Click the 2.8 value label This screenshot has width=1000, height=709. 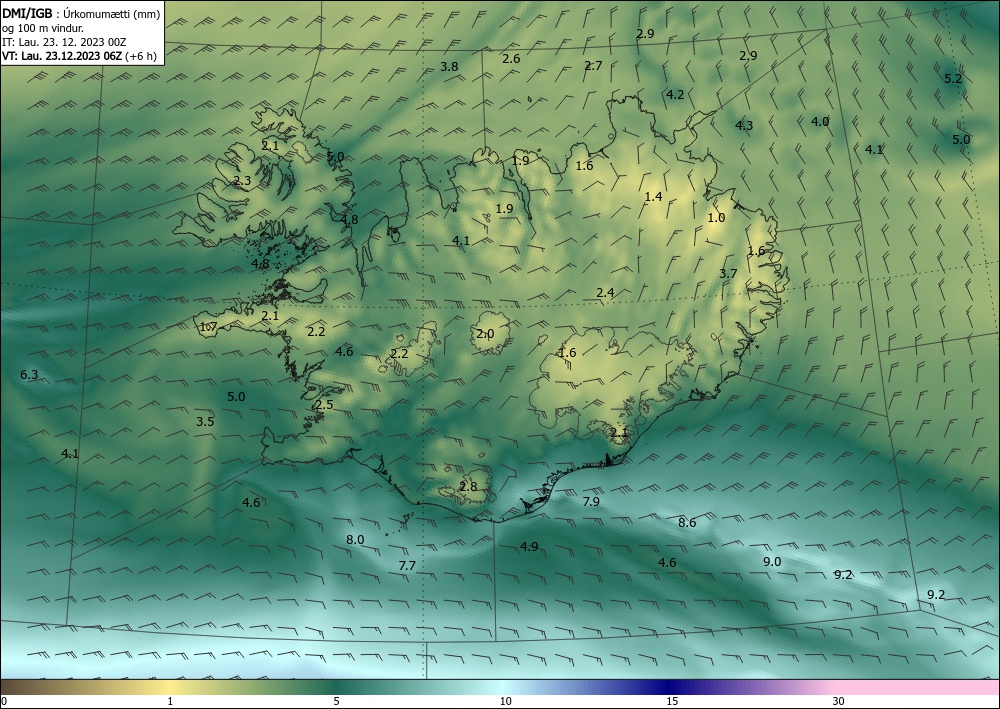468,487
